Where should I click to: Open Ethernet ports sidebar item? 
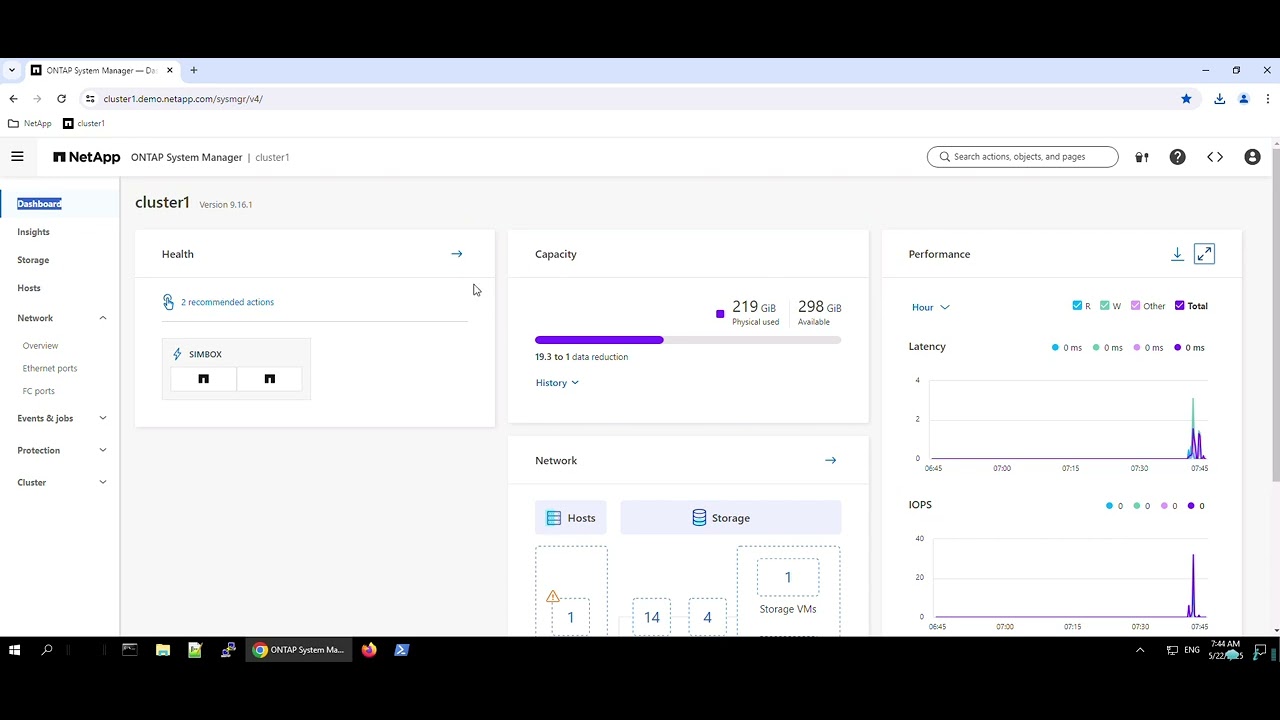[x=50, y=368]
